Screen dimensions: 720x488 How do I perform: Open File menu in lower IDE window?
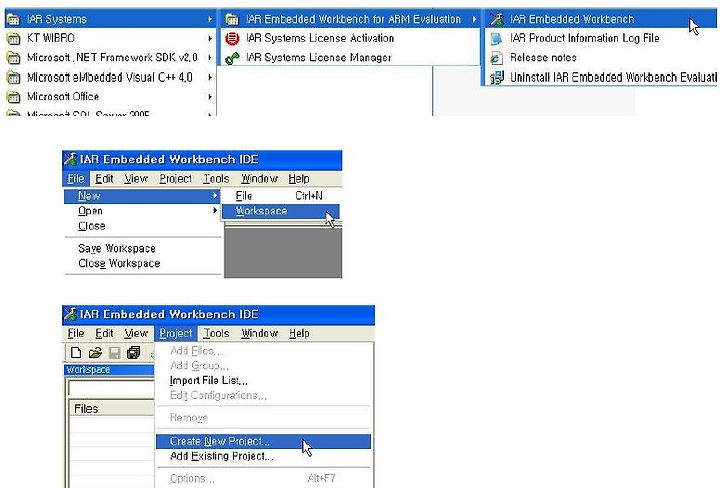click(x=76, y=333)
